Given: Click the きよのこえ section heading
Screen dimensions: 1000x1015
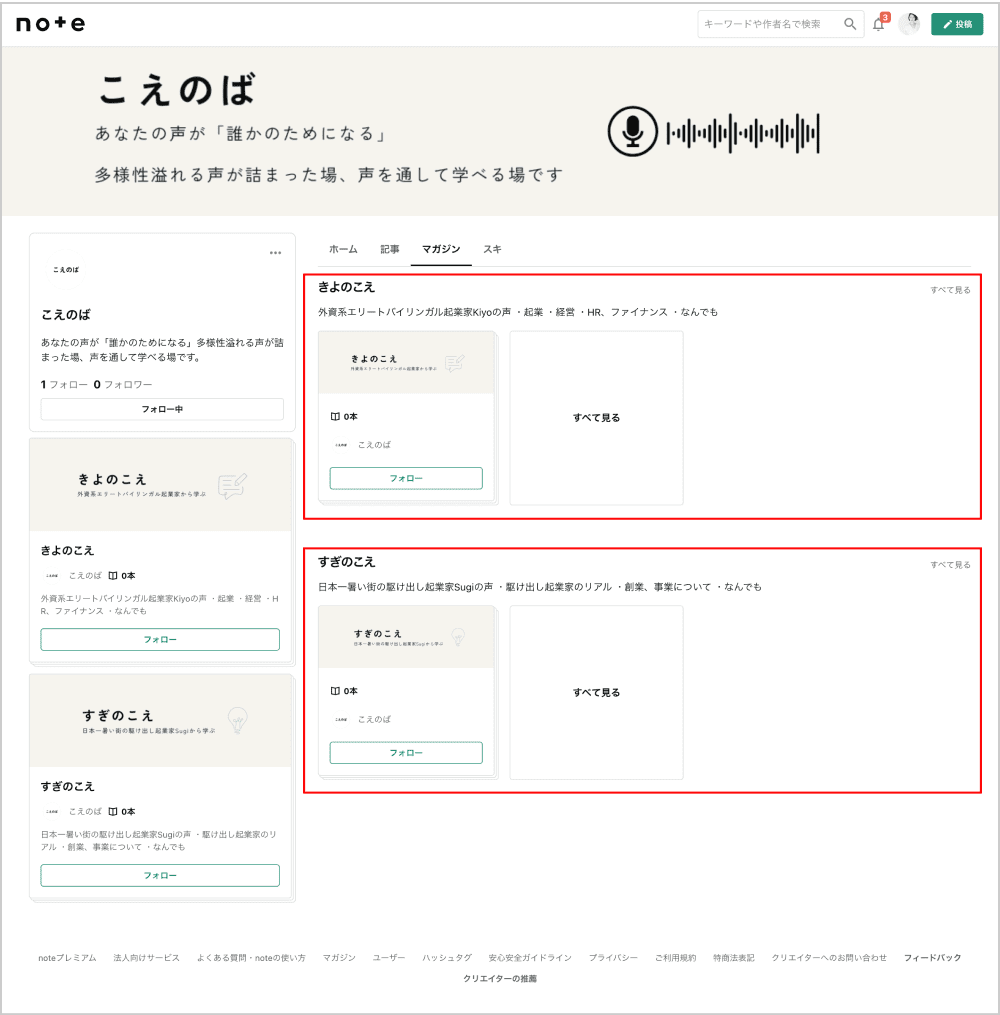Looking at the screenshot, I should coord(346,287).
